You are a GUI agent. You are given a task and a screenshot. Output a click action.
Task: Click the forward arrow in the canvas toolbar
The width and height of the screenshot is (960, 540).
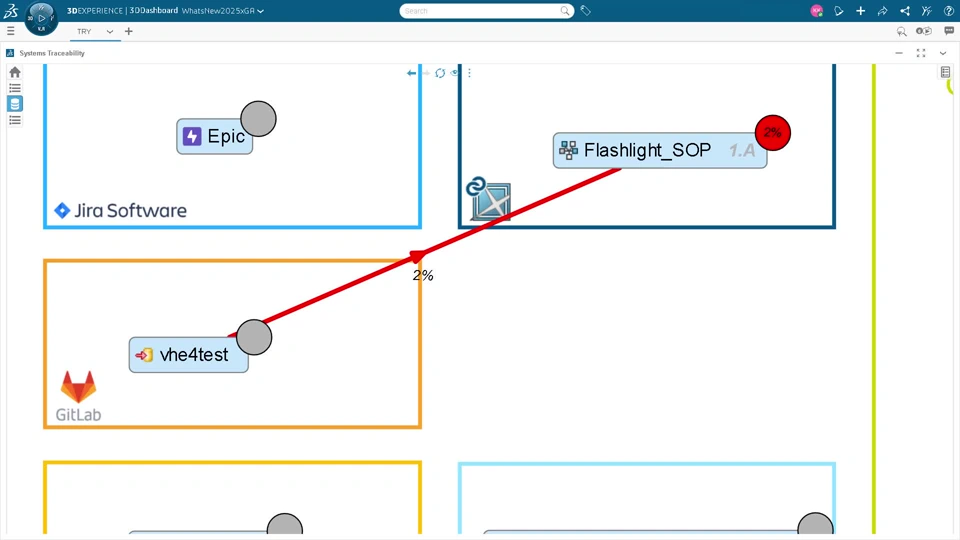pos(426,73)
